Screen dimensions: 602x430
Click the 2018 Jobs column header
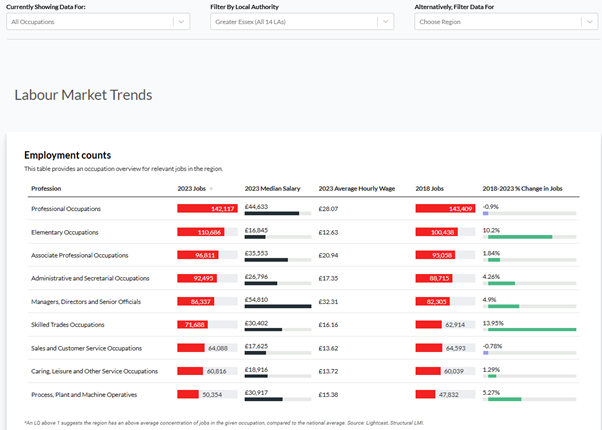coord(430,188)
